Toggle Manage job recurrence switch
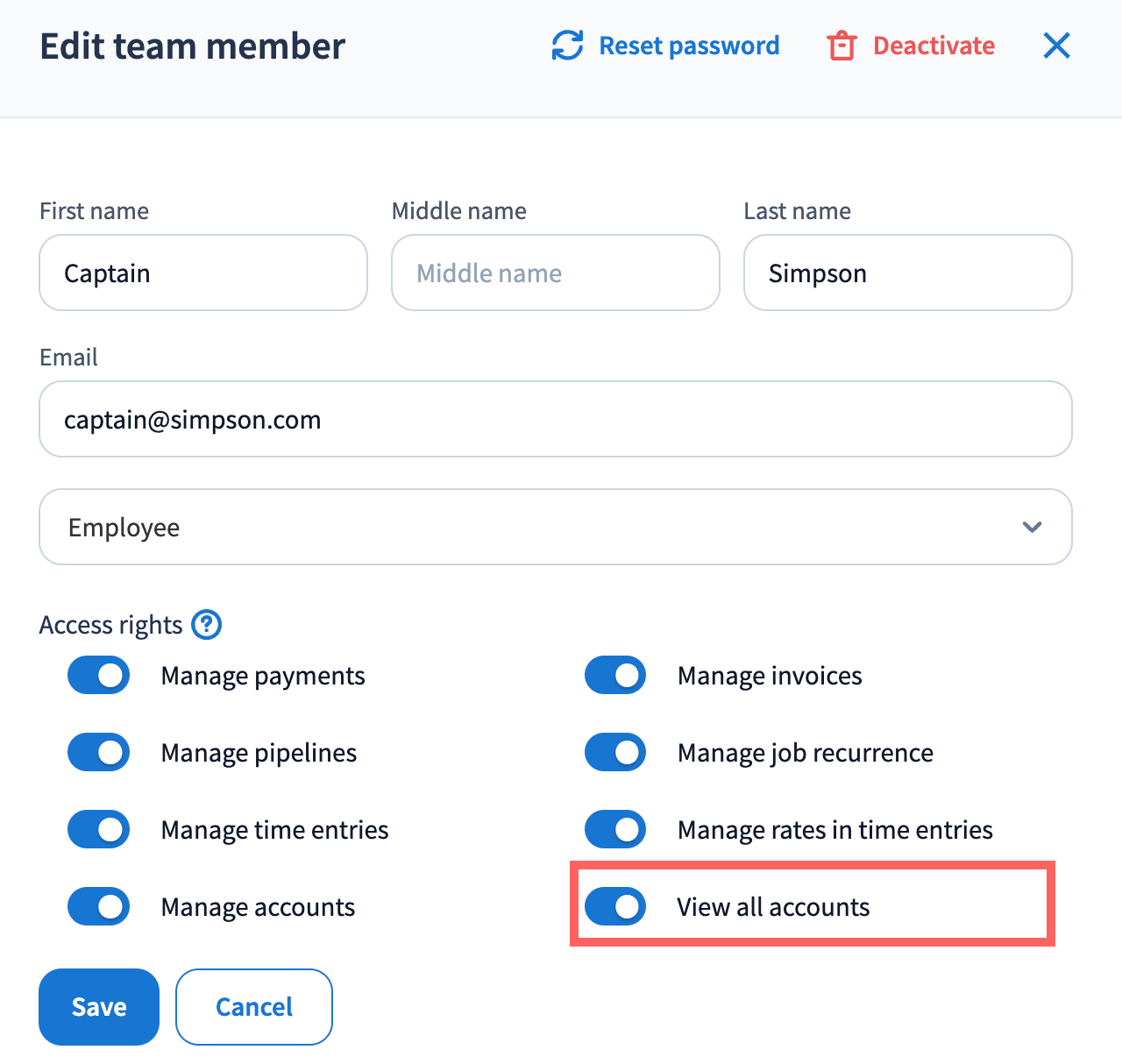Image resolution: width=1122 pixels, height=1064 pixels. [615, 753]
